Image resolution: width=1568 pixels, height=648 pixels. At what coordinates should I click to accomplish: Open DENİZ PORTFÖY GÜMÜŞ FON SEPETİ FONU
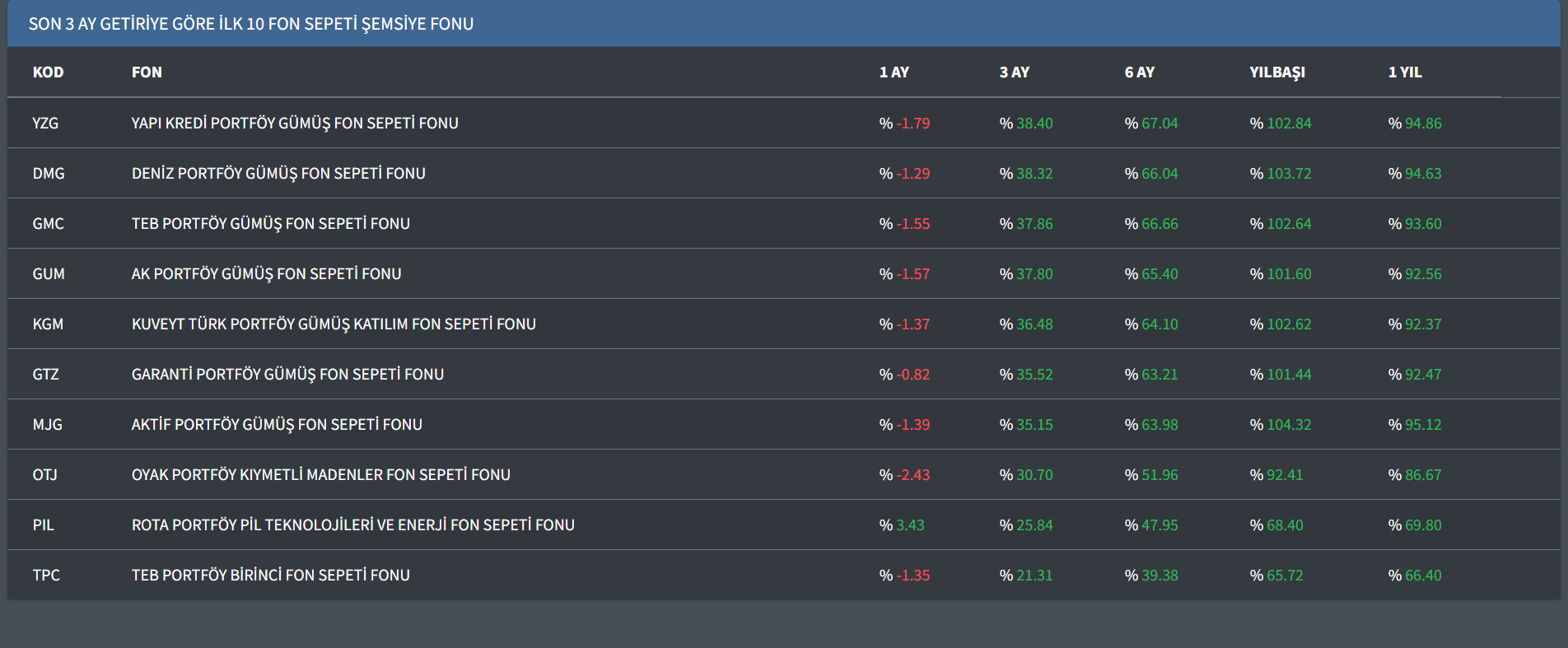click(278, 174)
